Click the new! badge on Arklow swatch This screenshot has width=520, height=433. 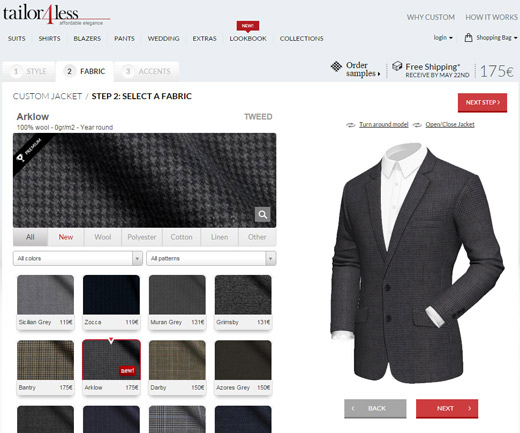pyautogui.click(x=127, y=370)
